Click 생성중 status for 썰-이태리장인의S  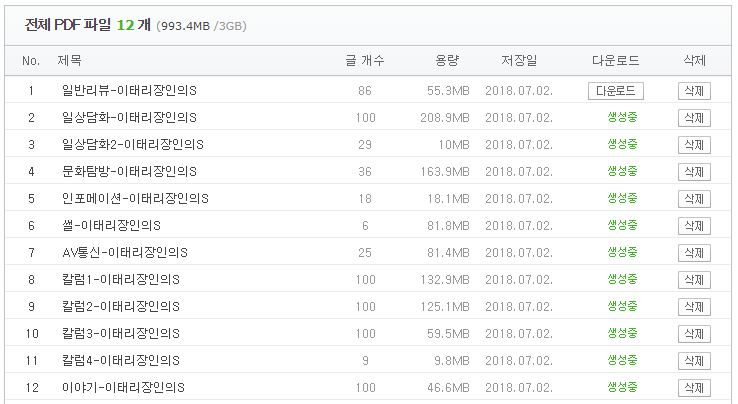pos(622,225)
